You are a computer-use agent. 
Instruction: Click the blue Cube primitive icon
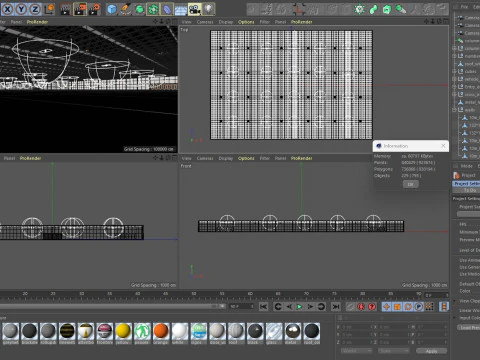pyautogui.click(x=112, y=9)
